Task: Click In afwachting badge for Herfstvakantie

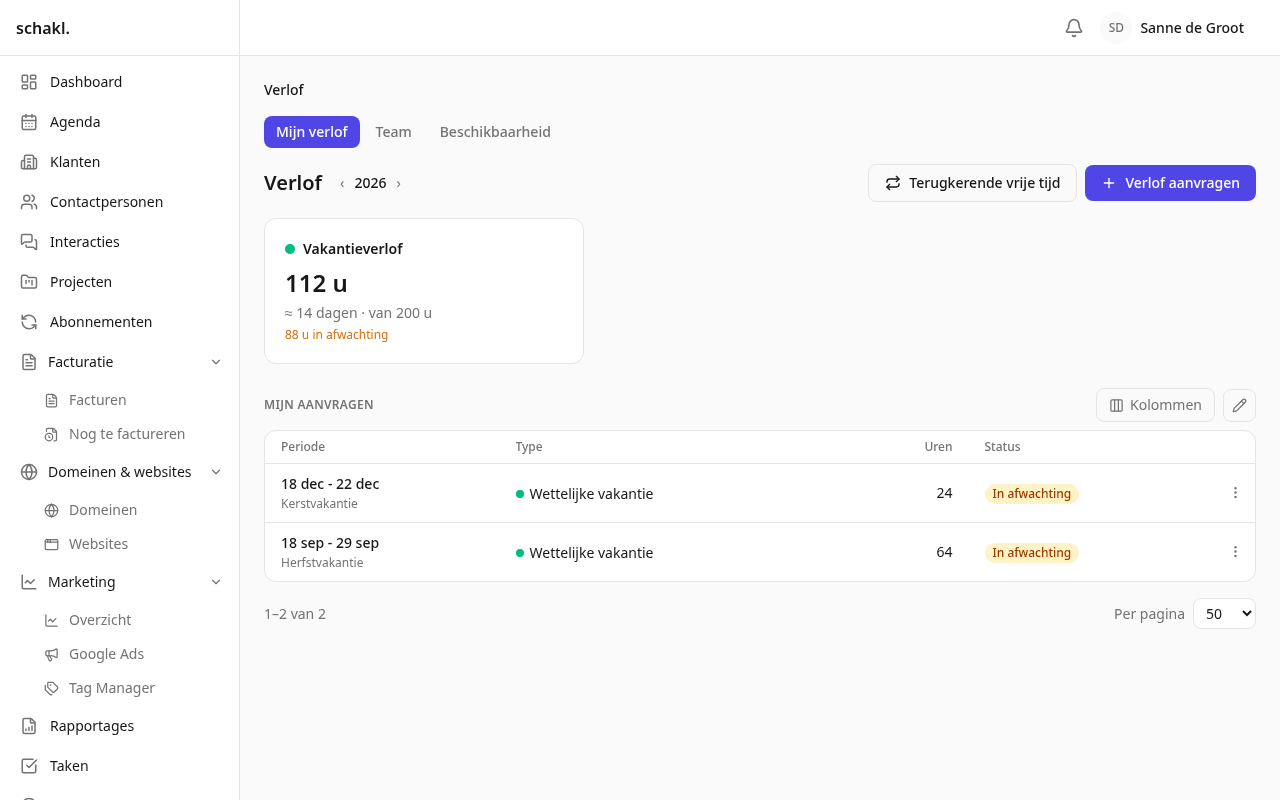Action: tap(1031, 553)
